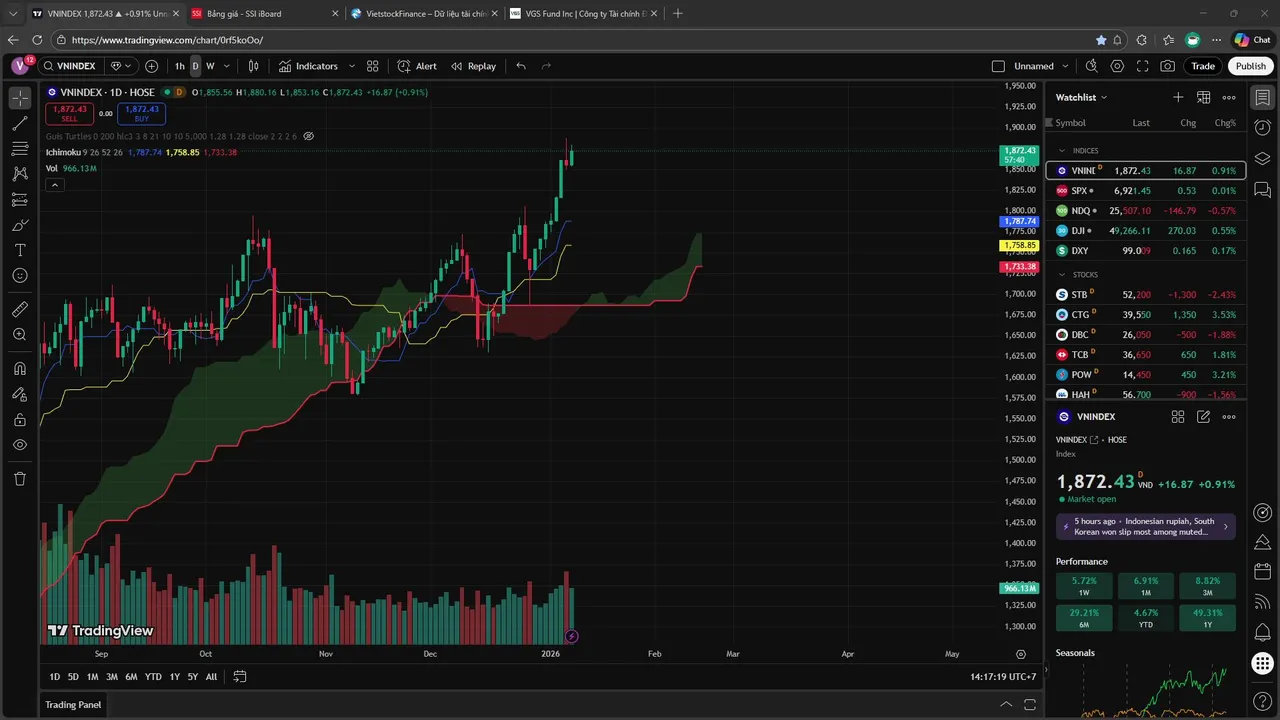Viewport: 1280px width, 720px height.
Task: Activate the zoom in tool
Action: coord(20,335)
